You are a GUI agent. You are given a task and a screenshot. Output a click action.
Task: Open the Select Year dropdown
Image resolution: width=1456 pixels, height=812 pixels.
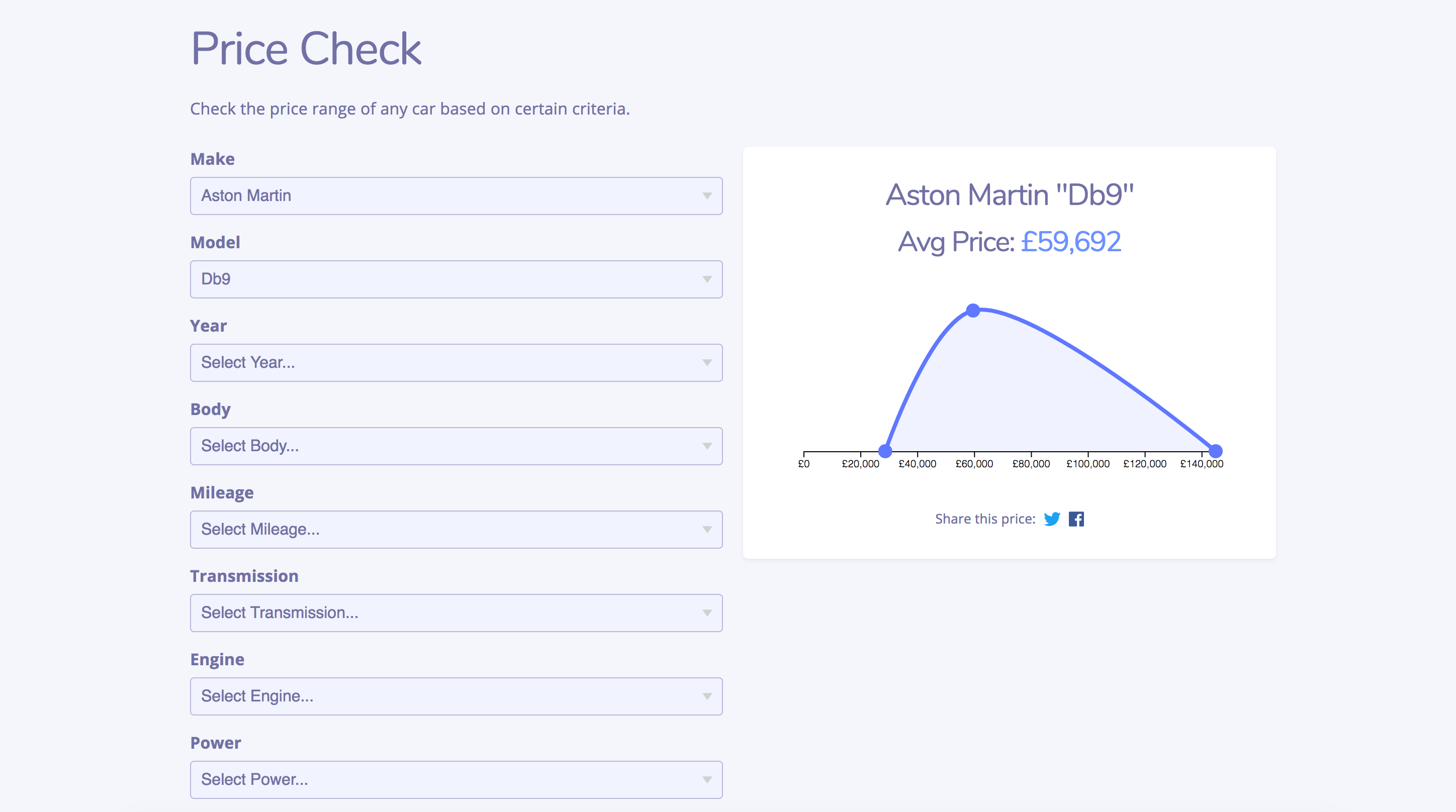pos(456,363)
